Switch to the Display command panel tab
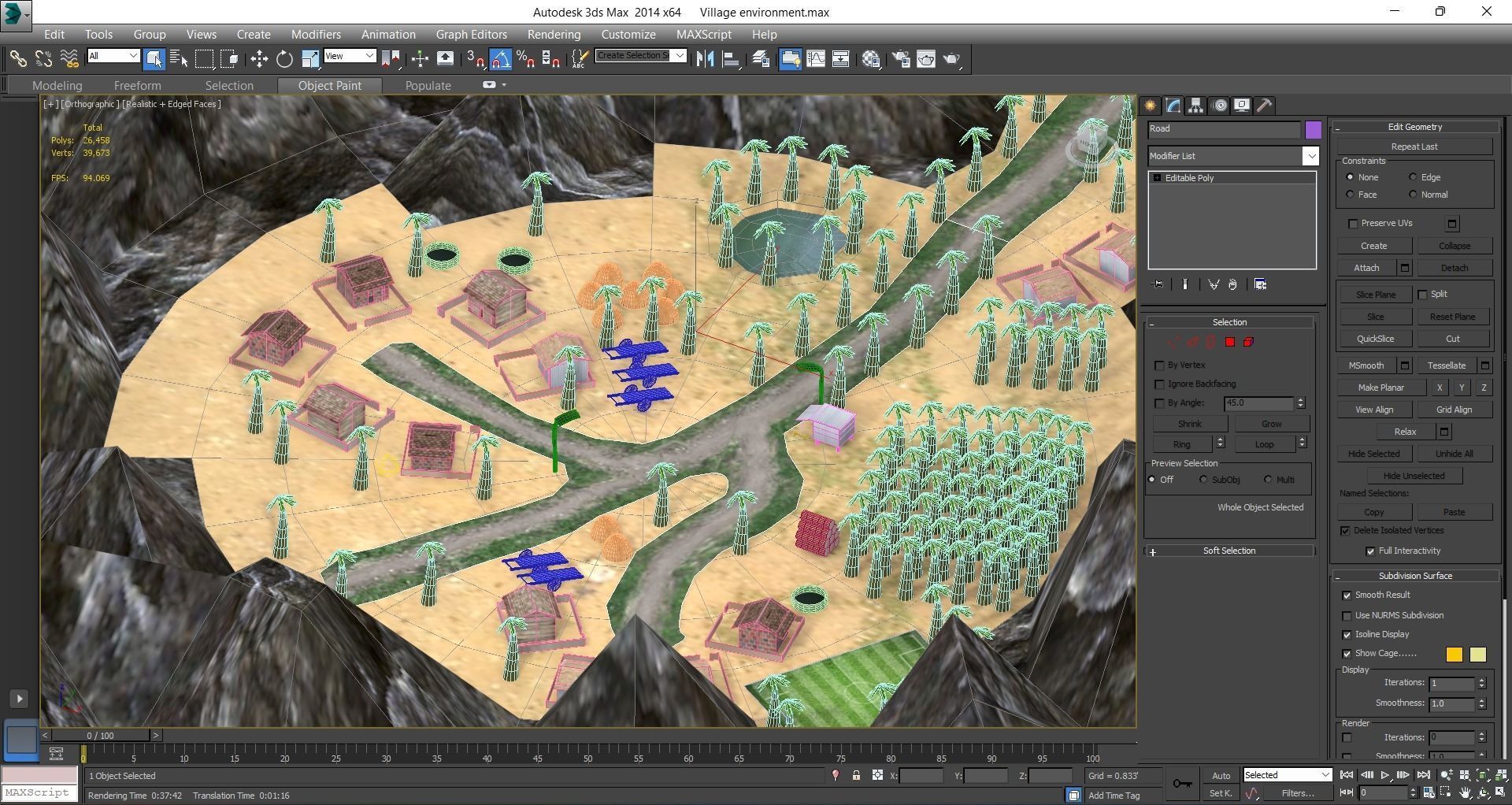Viewport: 1512px width, 805px height. click(1242, 106)
